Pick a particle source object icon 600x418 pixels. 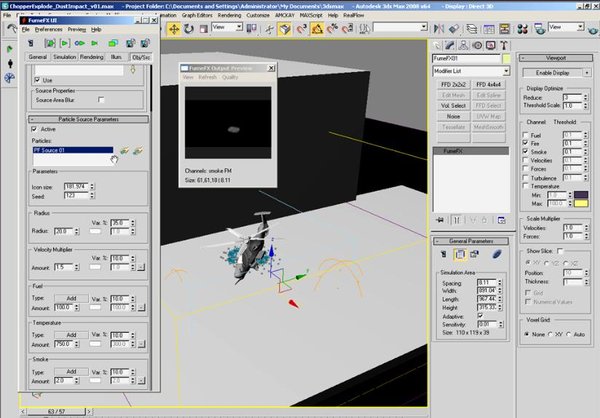pos(124,150)
